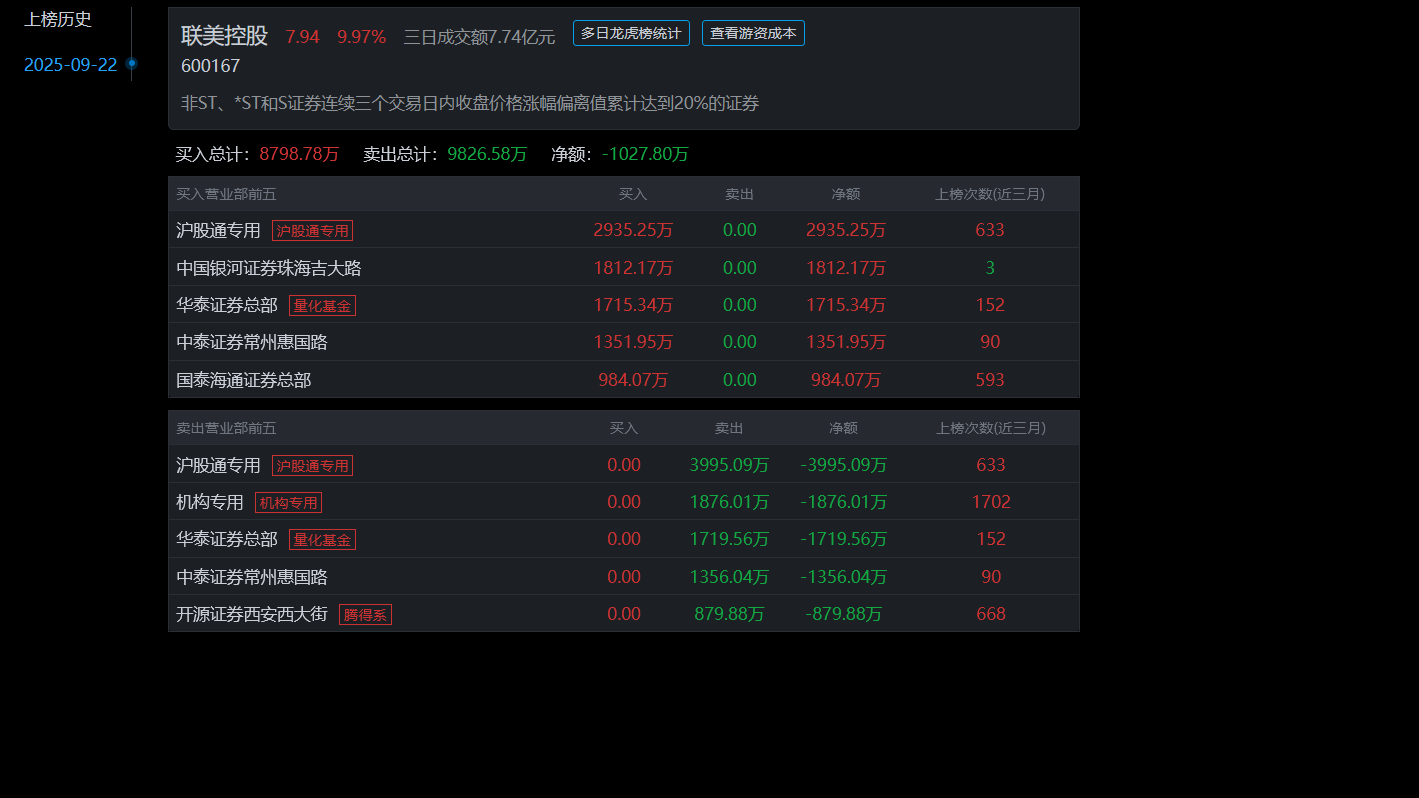Click 沪股通专用 name in sell table
1419x798 pixels.
pyautogui.click(x=218, y=465)
